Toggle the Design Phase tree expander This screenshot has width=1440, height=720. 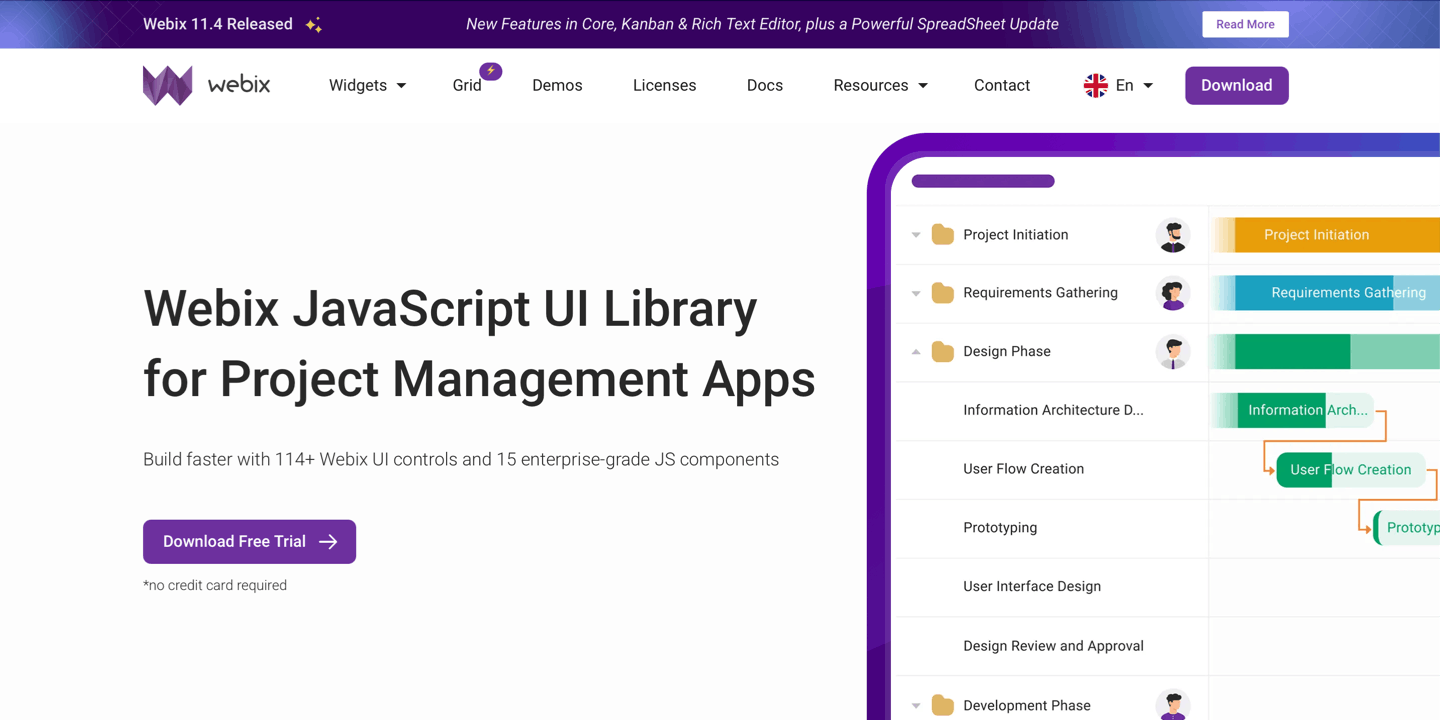(x=916, y=352)
